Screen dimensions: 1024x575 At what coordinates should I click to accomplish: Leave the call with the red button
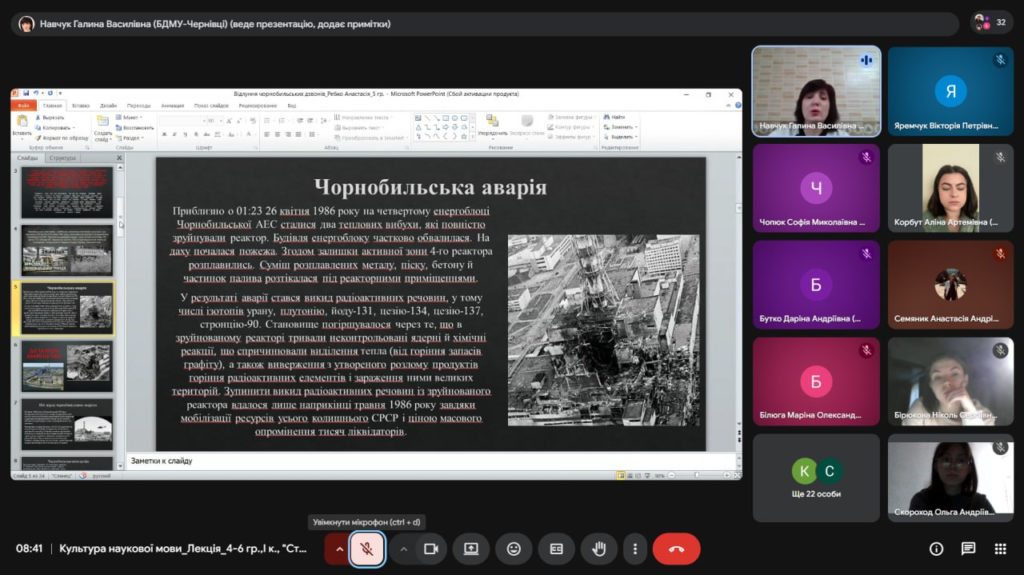point(677,549)
